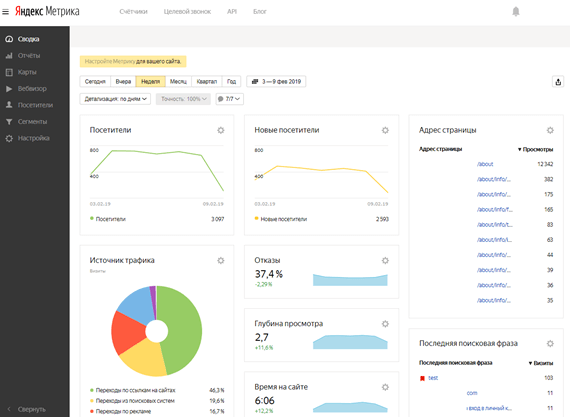Open Счётчики in the top menu
This screenshot has height=417, width=570.
[133, 12]
